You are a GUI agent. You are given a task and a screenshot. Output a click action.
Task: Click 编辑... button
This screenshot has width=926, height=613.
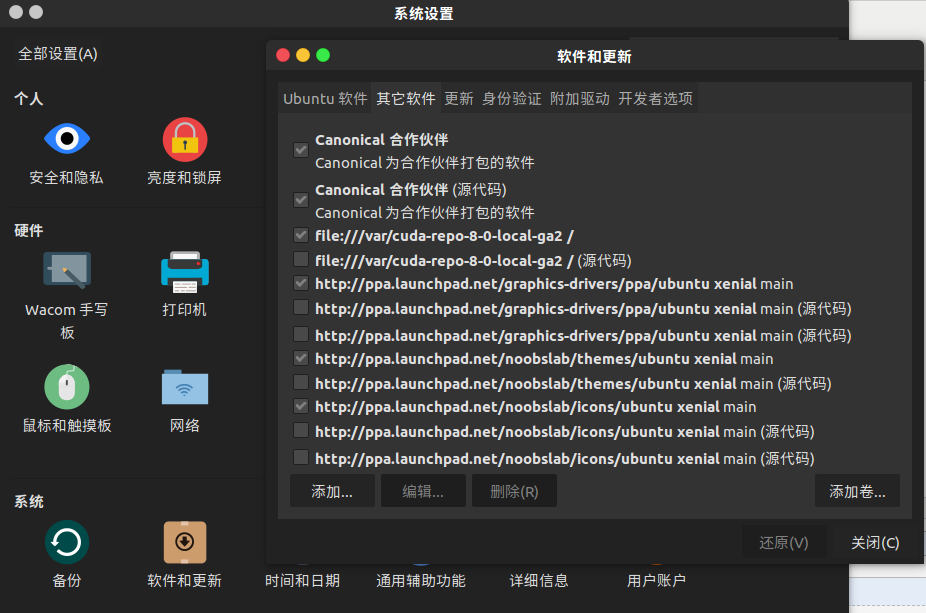[x=423, y=491]
